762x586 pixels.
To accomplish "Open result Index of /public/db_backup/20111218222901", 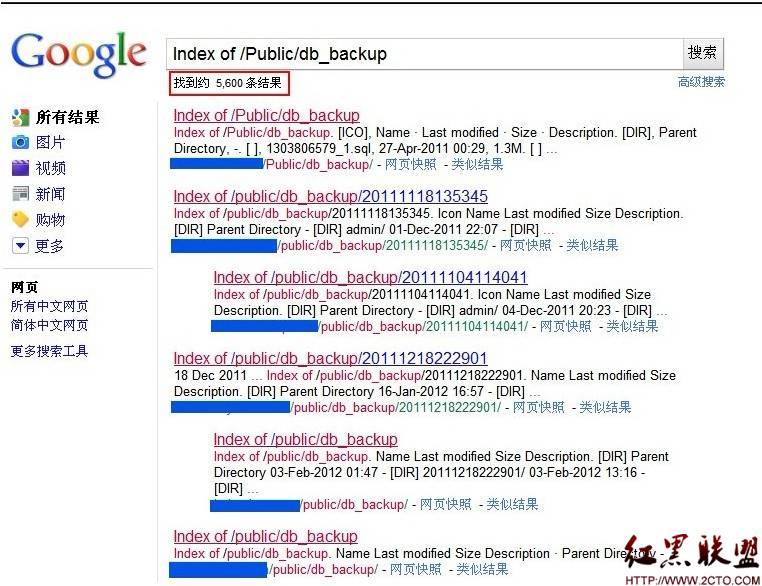I will pos(330,359).
